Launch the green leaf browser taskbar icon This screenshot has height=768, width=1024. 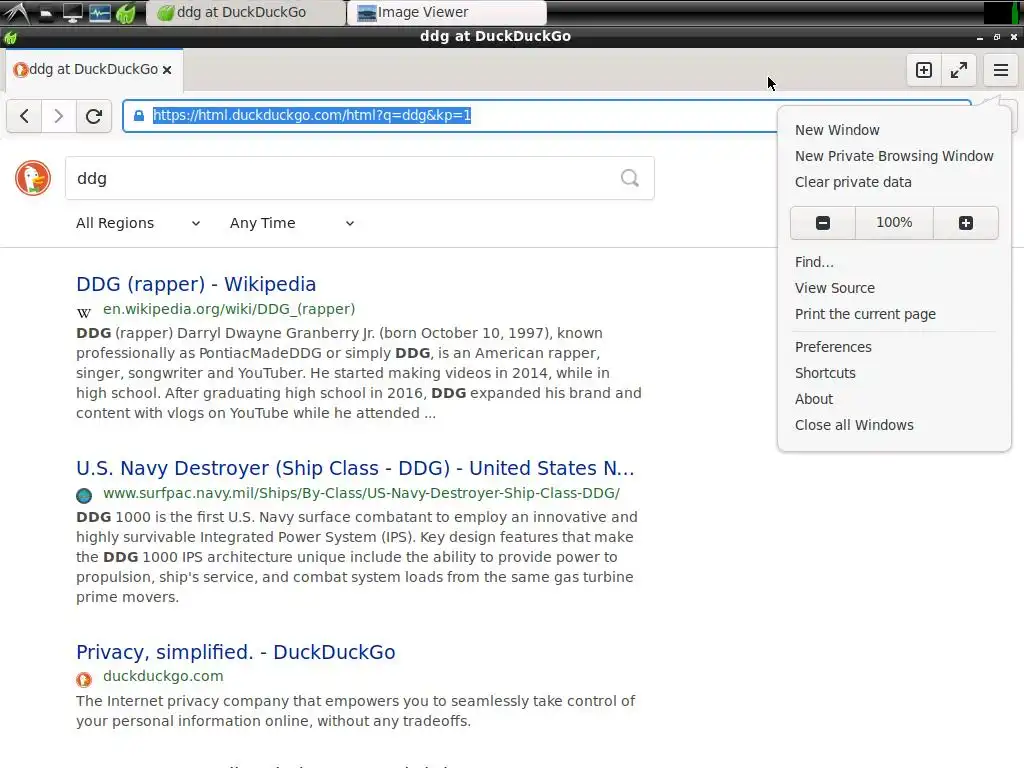(126, 13)
